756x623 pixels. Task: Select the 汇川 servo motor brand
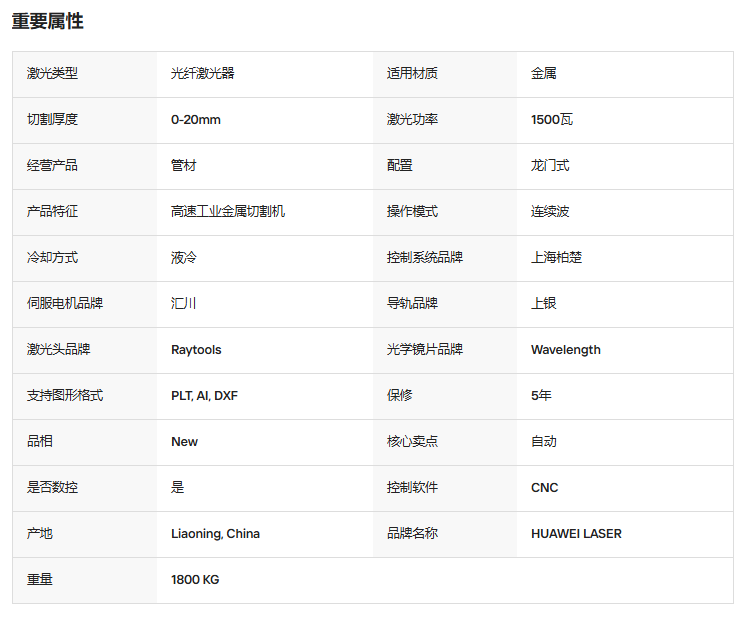(x=183, y=303)
